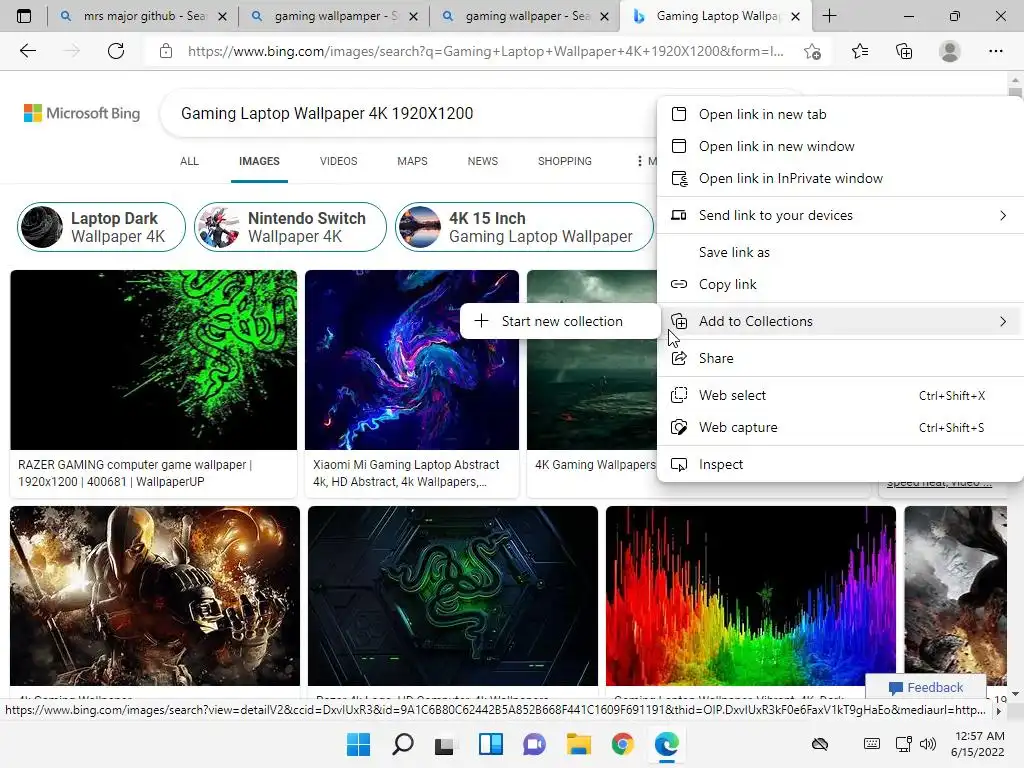This screenshot has height=768, width=1024.
Task: Open the Xiaomi Mi abstract wallpaper thumbnail
Action: click(412, 360)
